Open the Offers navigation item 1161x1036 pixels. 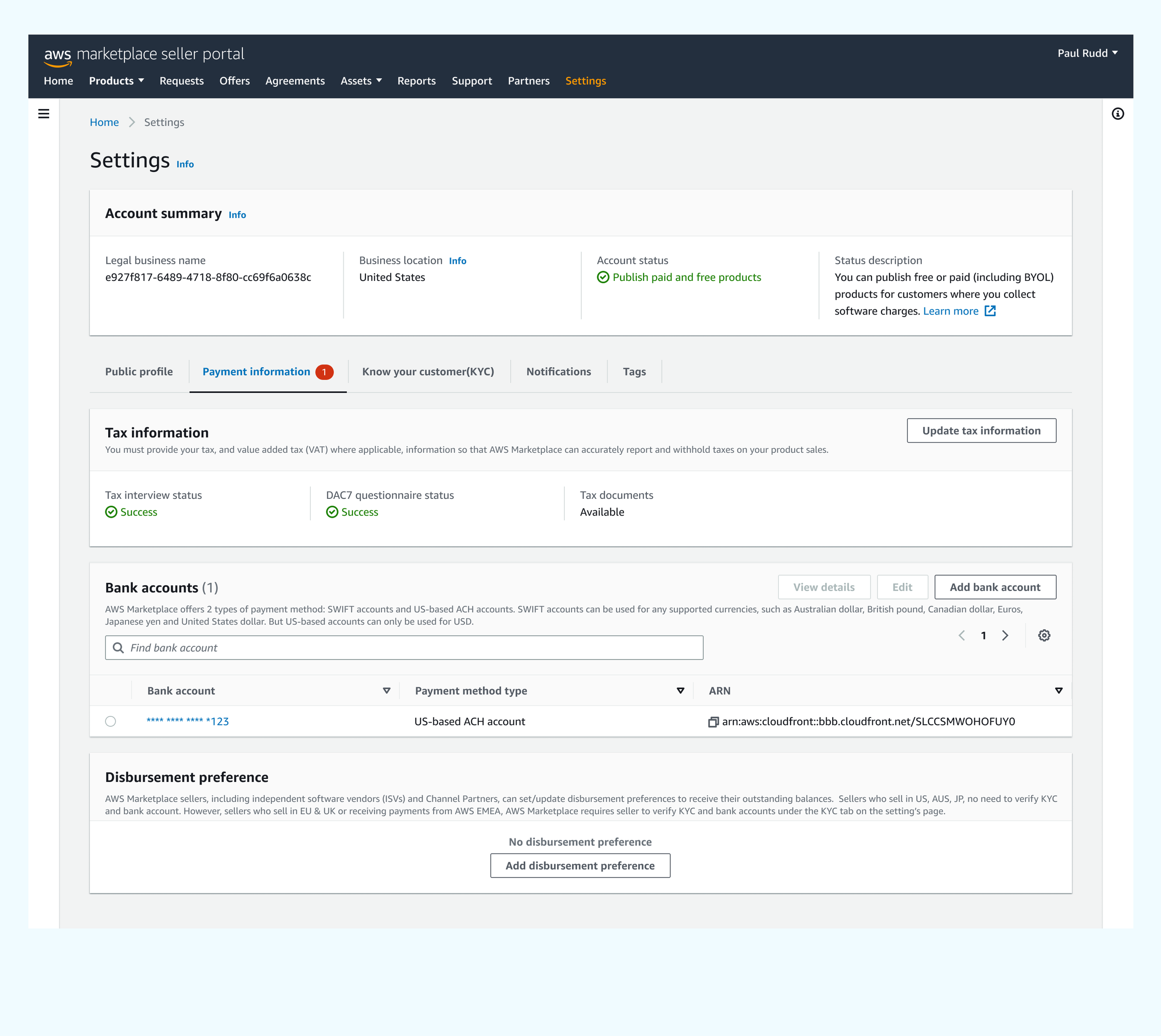[x=235, y=81]
